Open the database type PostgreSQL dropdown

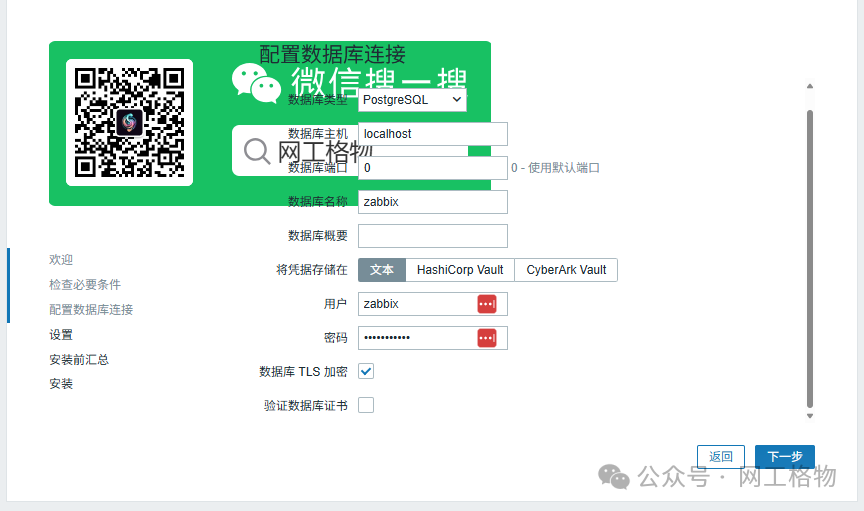pos(412,100)
